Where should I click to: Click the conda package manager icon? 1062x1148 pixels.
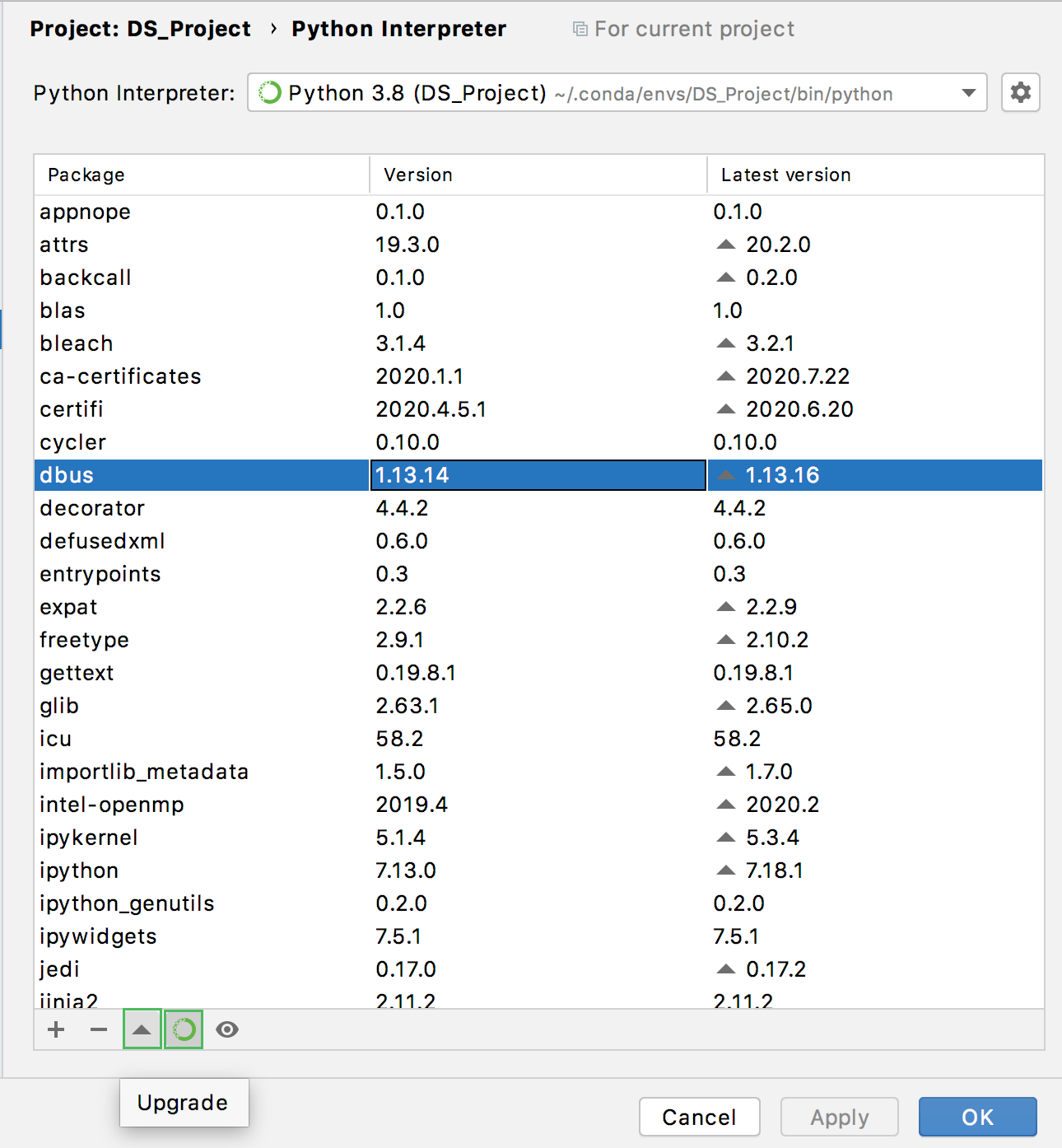pos(183,1029)
